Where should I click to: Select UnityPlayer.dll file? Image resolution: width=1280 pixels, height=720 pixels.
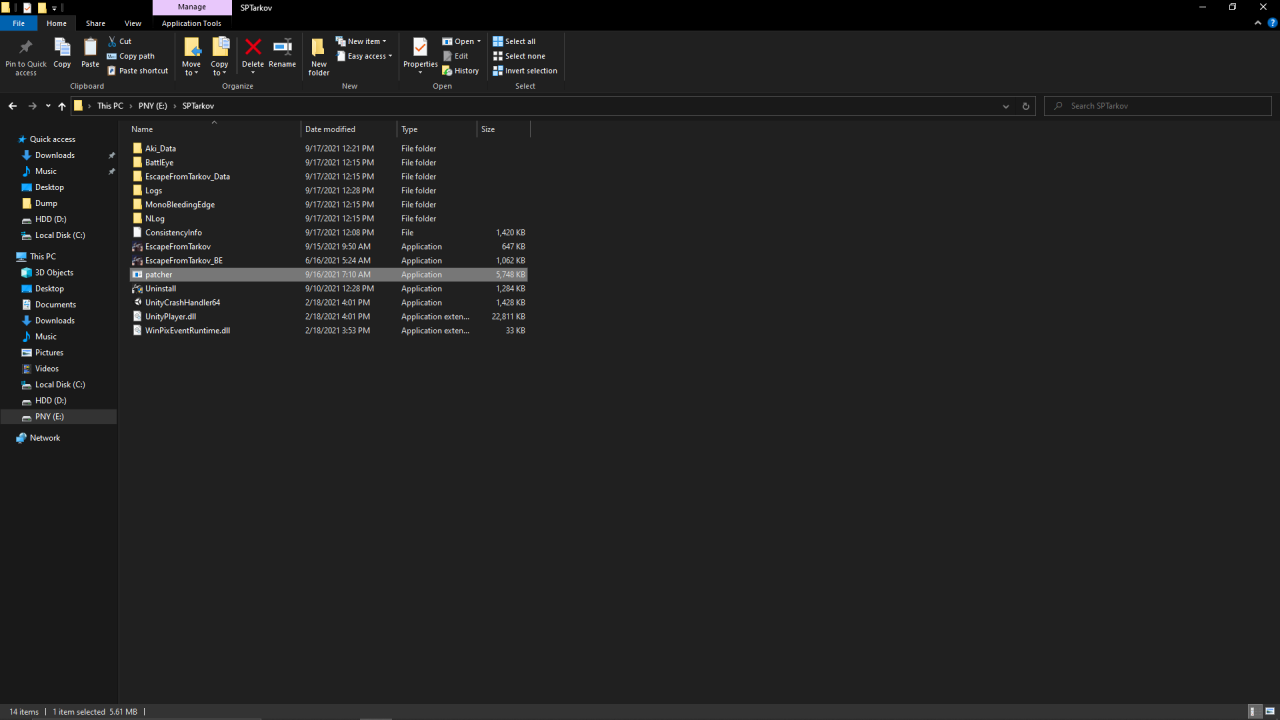170,316
